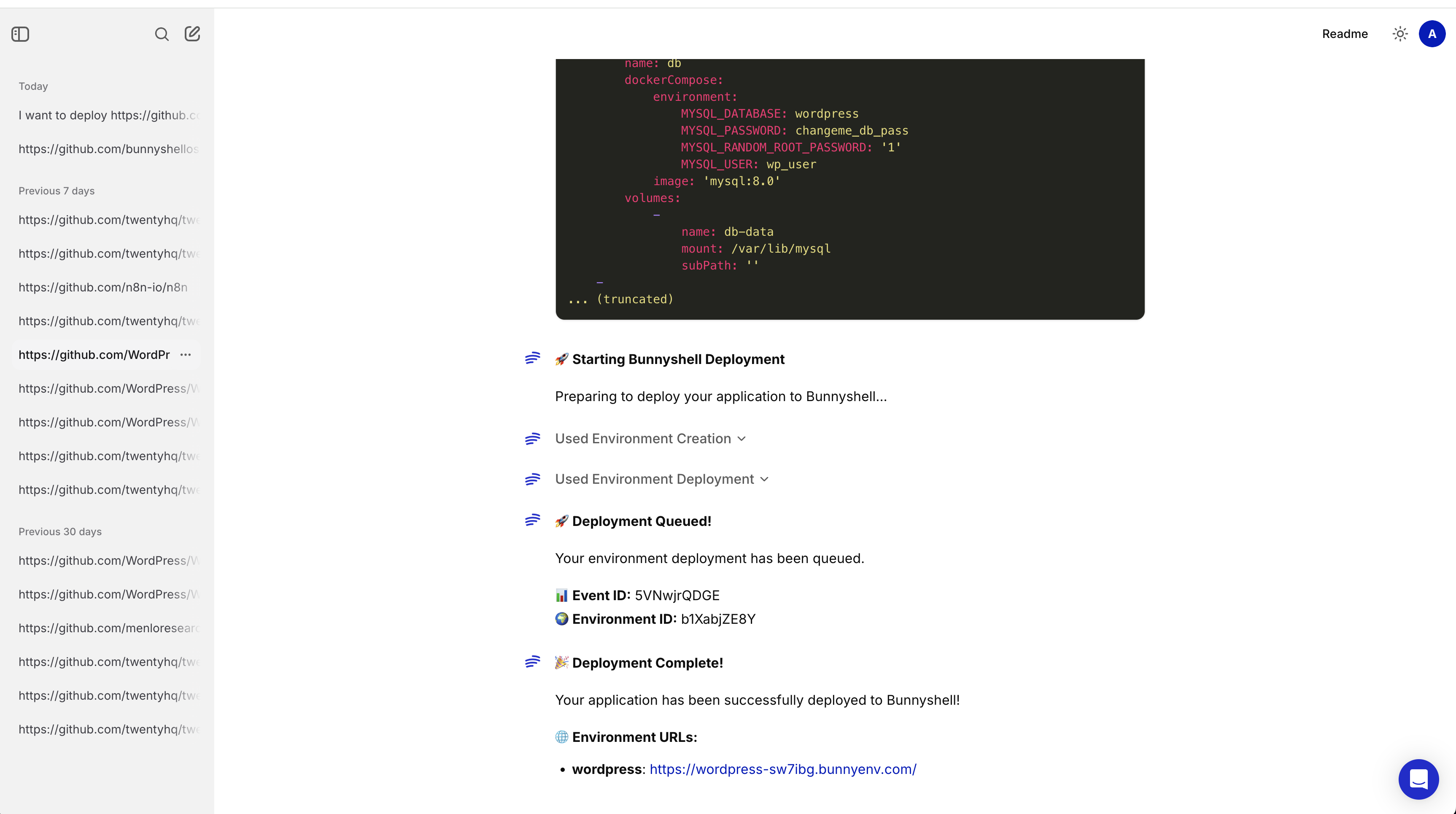Click rocket emoji in Starting Bunnyshell Deployment
This screenshot has width=1456, height=814.
(561, 359)
